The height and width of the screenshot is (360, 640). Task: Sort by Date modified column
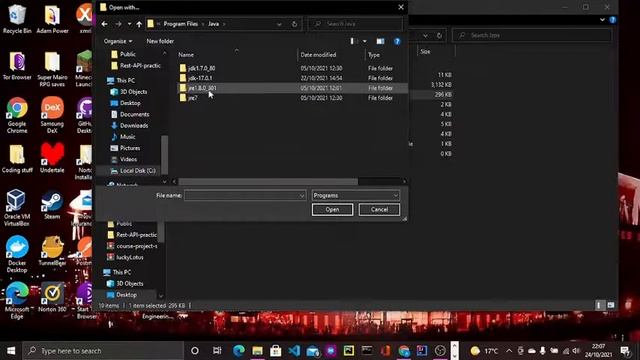[x=318, y=55]
